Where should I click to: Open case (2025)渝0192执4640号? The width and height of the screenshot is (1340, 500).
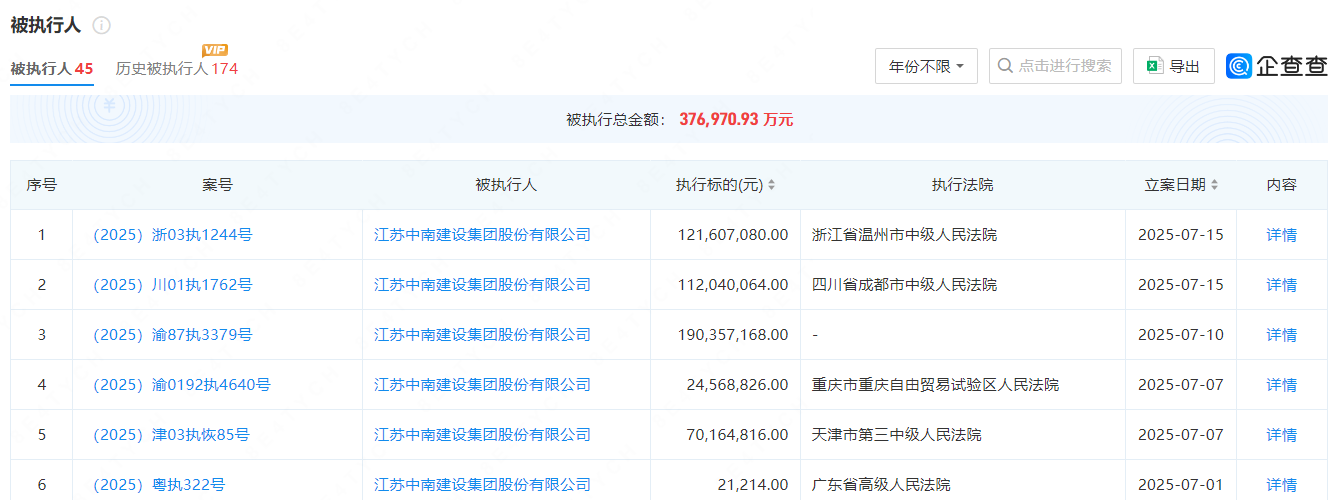181,385
